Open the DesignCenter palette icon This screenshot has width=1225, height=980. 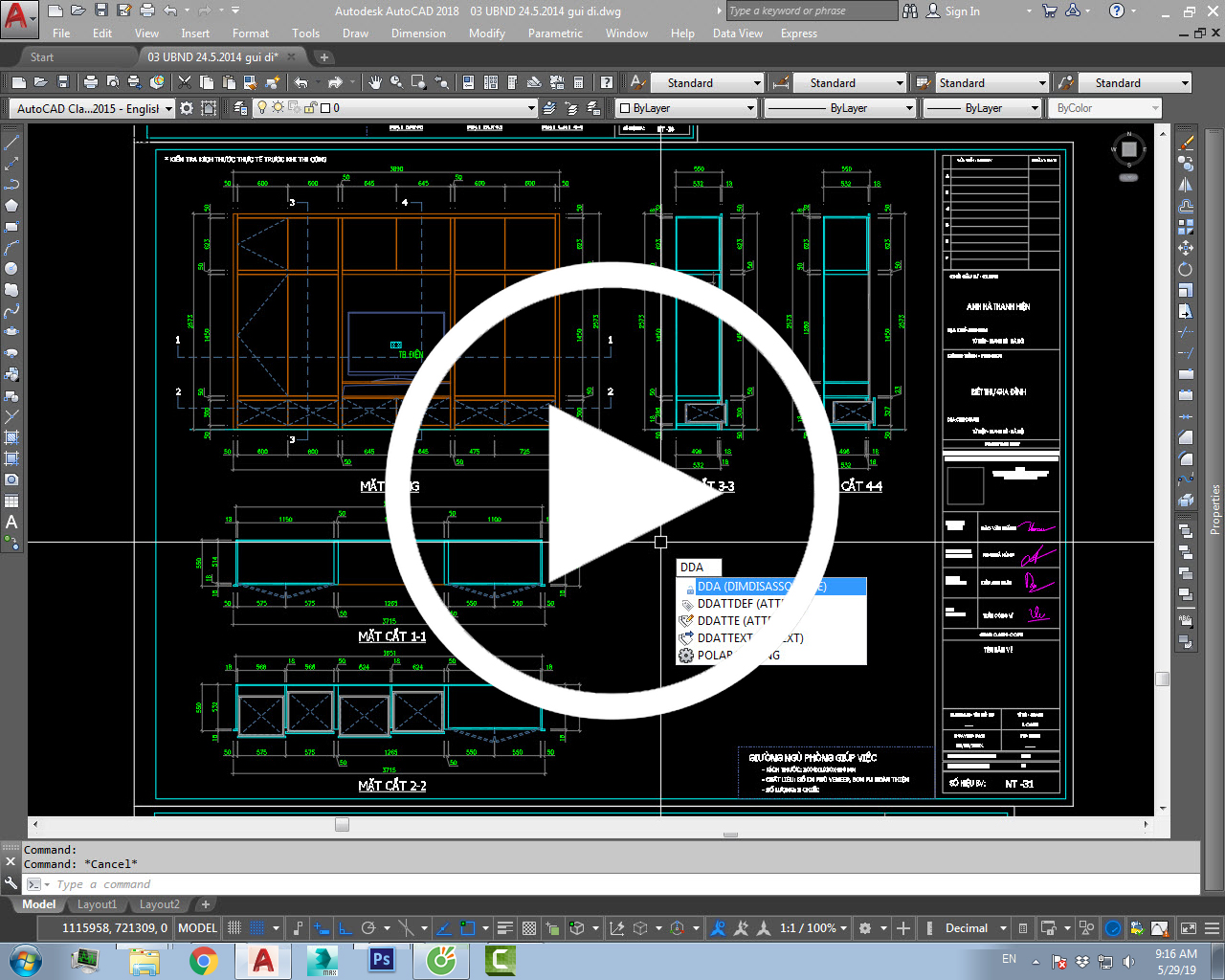point(491,82)
